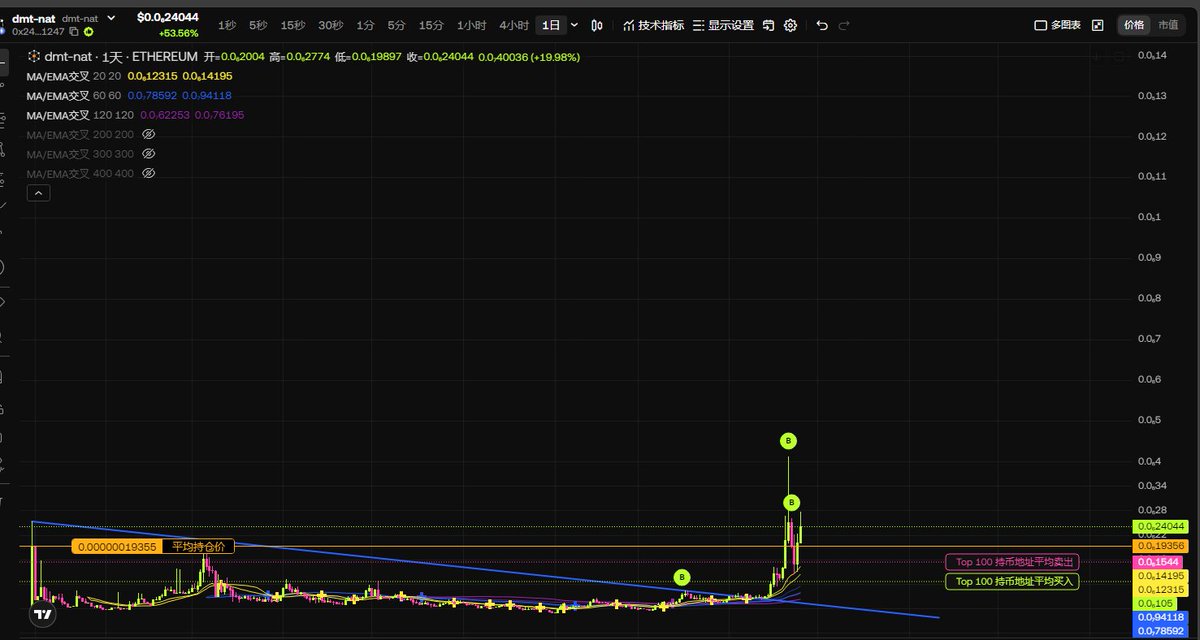Click the Top 100 持币地址平均卖出 label
The image size is (1200, 640).
point(1012,562)
